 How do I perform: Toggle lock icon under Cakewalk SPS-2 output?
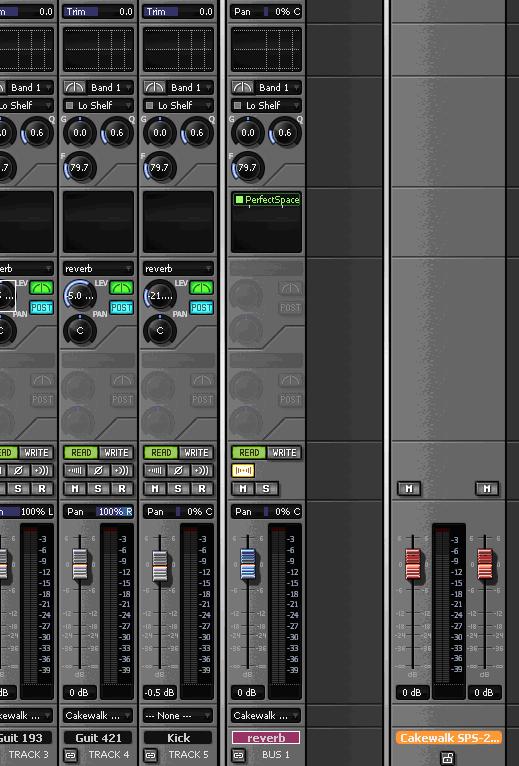click(x=448, y=758)
